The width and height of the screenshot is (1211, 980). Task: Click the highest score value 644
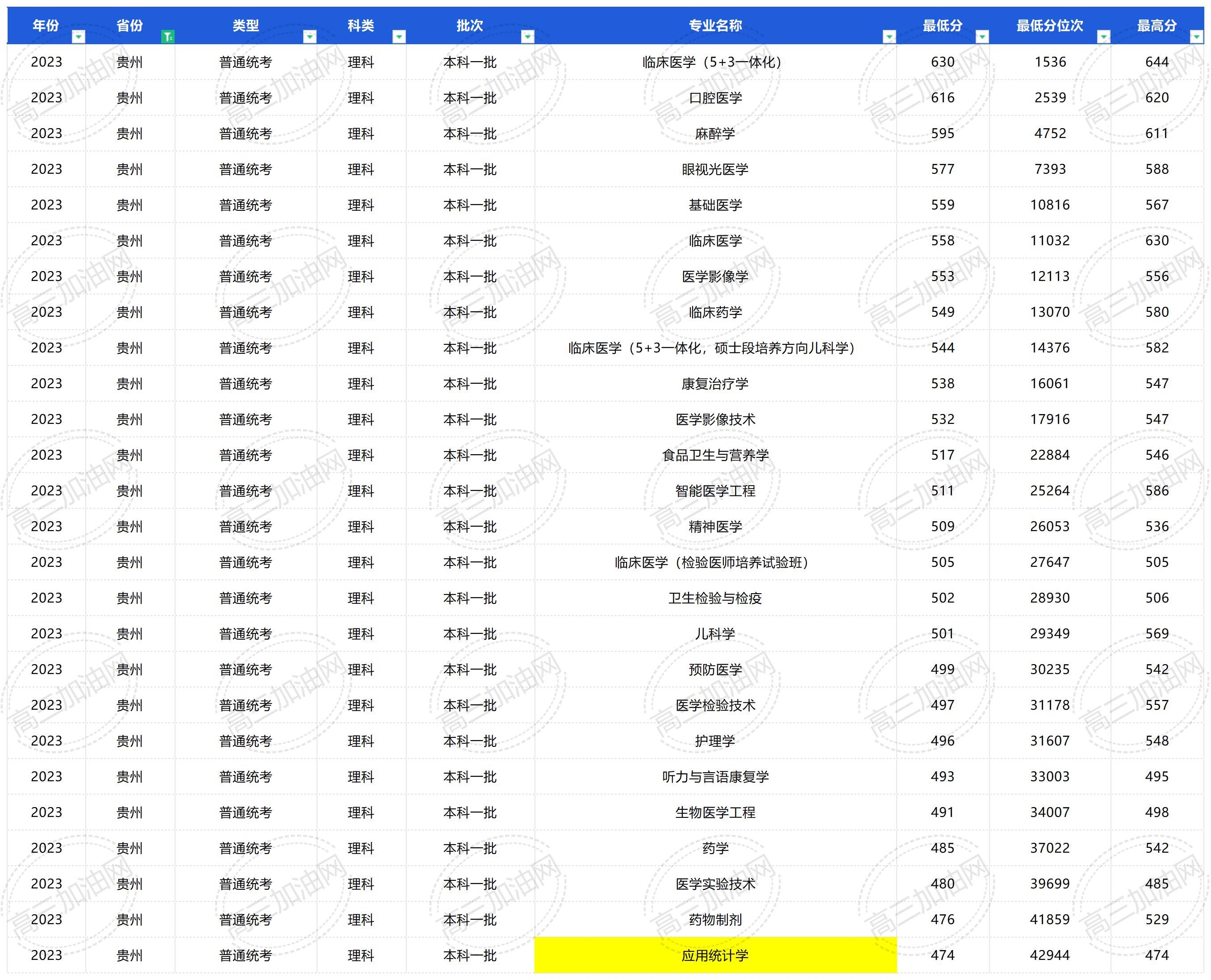(1157, 62)
